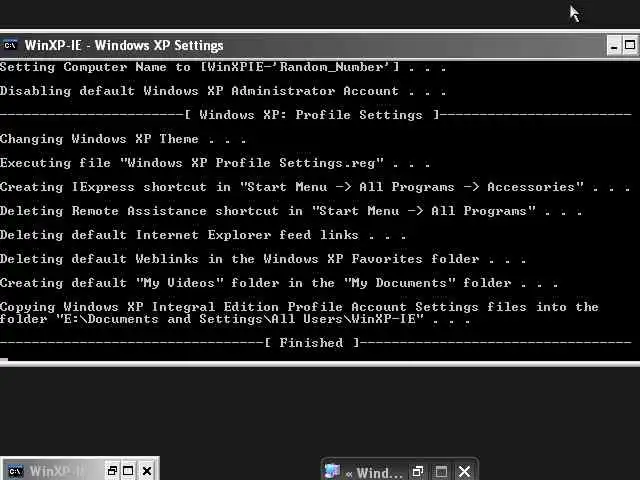The width and height of the screenshot is (640, 480).
Task: Click the 'Executing file' Profile Settings.reg line
Action: click(215, 163)
